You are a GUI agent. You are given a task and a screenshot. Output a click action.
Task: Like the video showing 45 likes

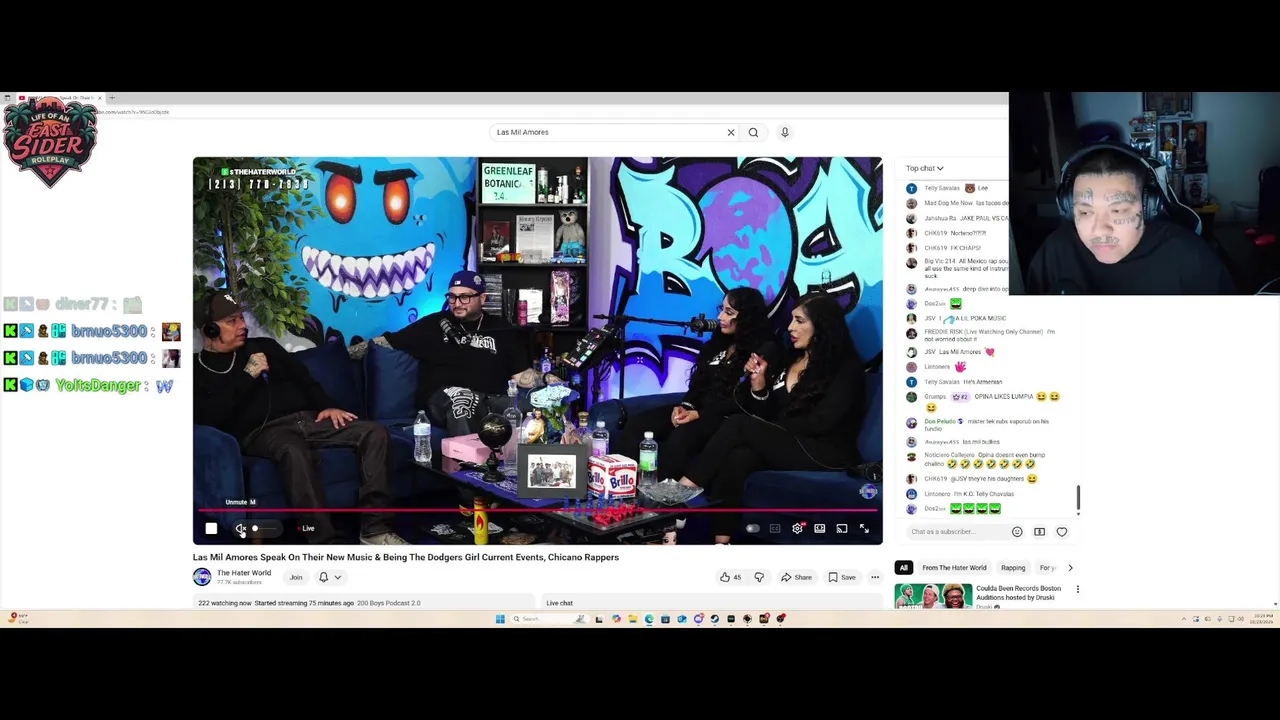pyautogui.click(x=730, y=577)
